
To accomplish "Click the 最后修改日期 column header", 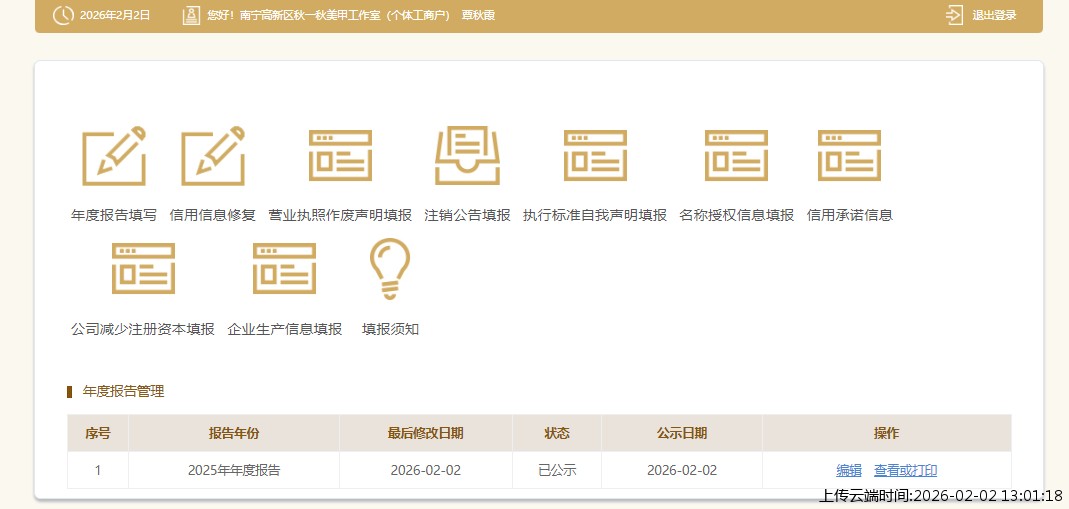I will point(425,433).
